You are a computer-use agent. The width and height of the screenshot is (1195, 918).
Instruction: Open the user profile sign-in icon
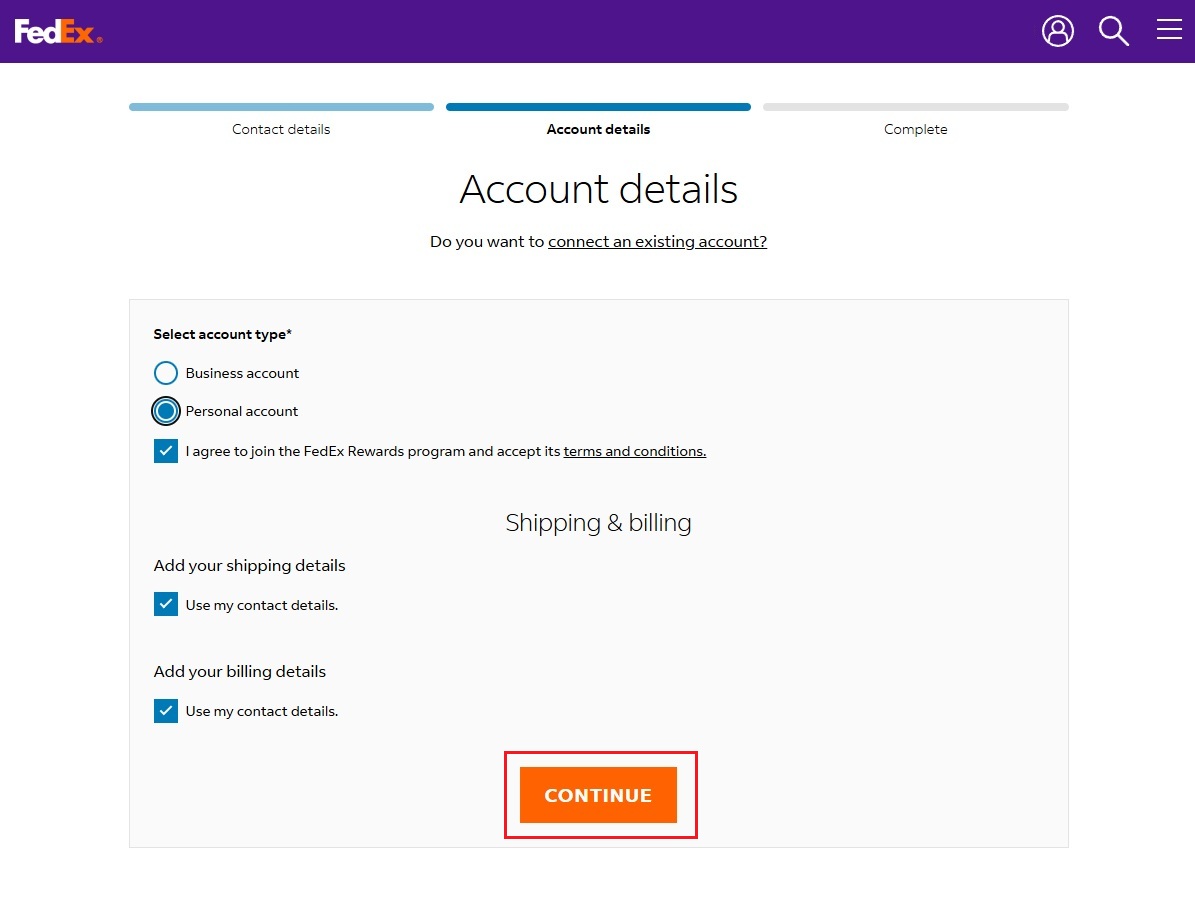coord(1057,31)
